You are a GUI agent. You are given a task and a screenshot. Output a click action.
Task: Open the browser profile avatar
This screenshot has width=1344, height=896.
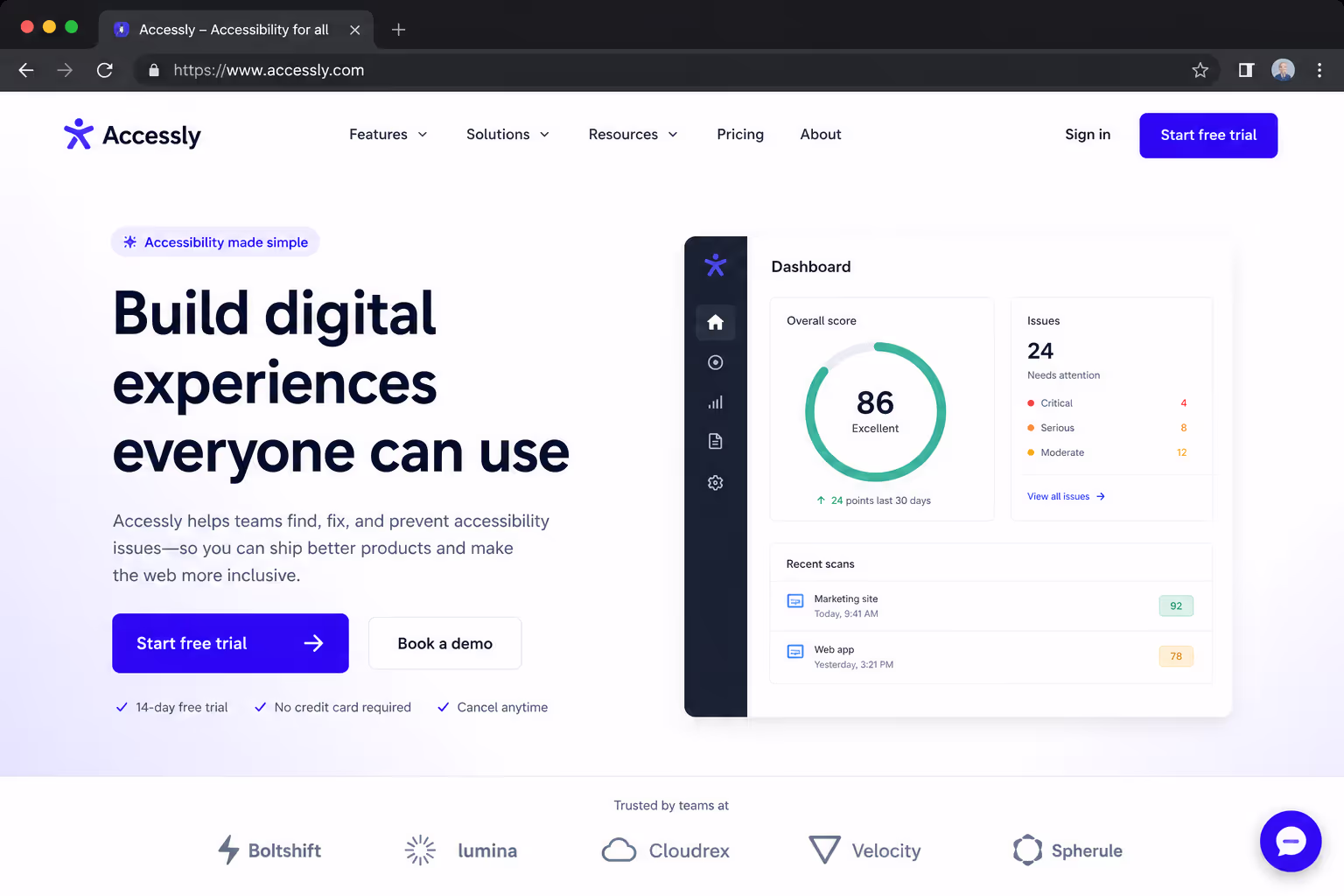1283,70
